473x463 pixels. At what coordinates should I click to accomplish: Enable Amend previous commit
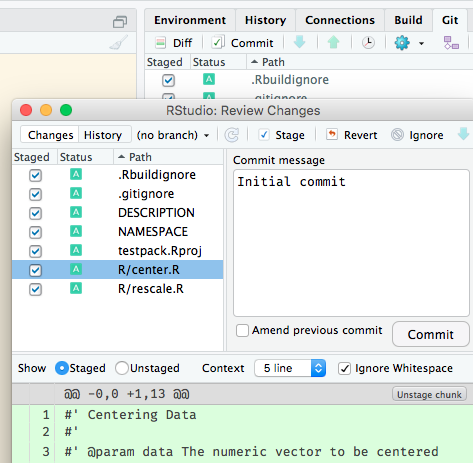tap(242, 331)
